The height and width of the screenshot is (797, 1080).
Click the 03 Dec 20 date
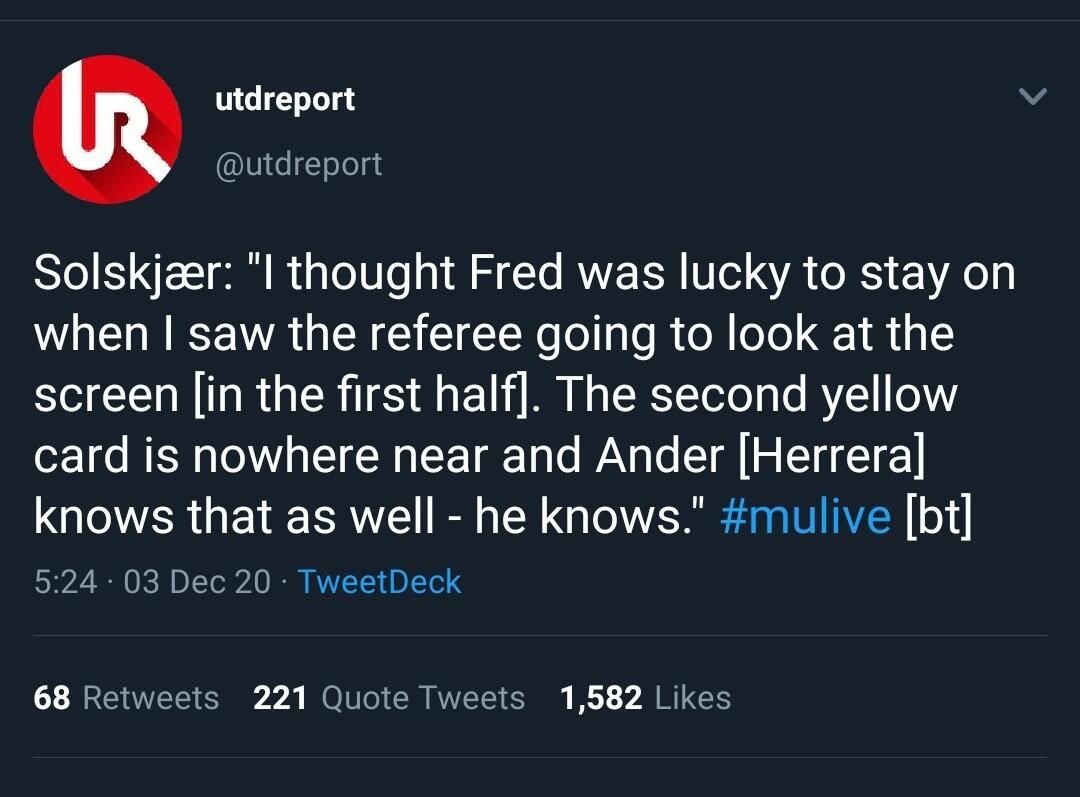point(196,581)
